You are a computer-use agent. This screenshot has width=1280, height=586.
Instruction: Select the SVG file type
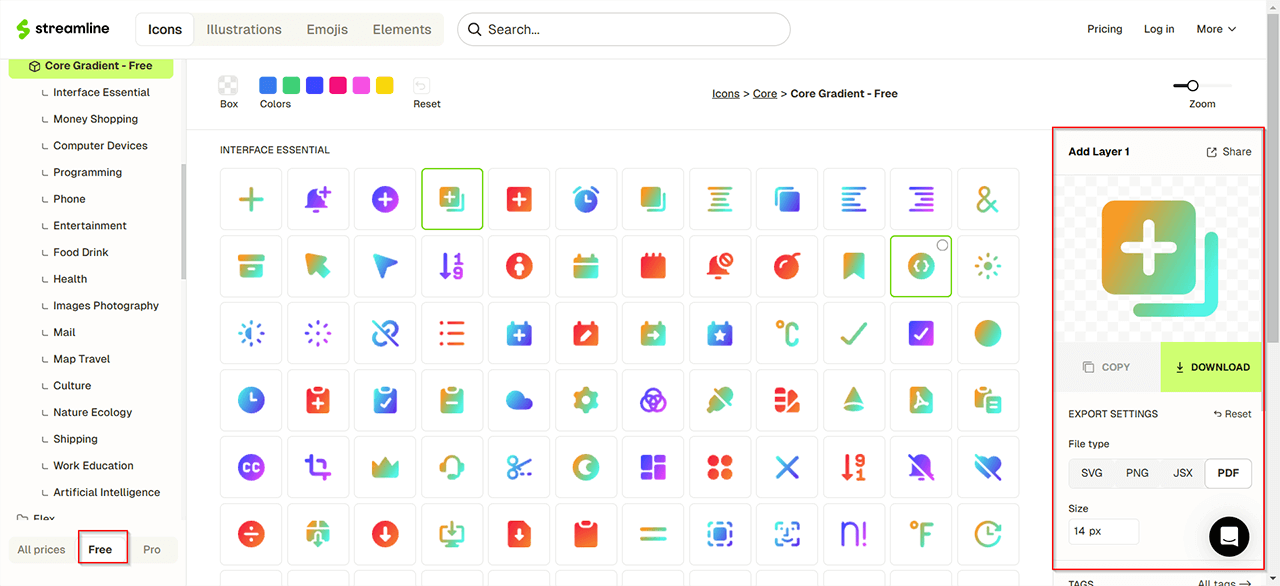click(x=1092, y=473)
